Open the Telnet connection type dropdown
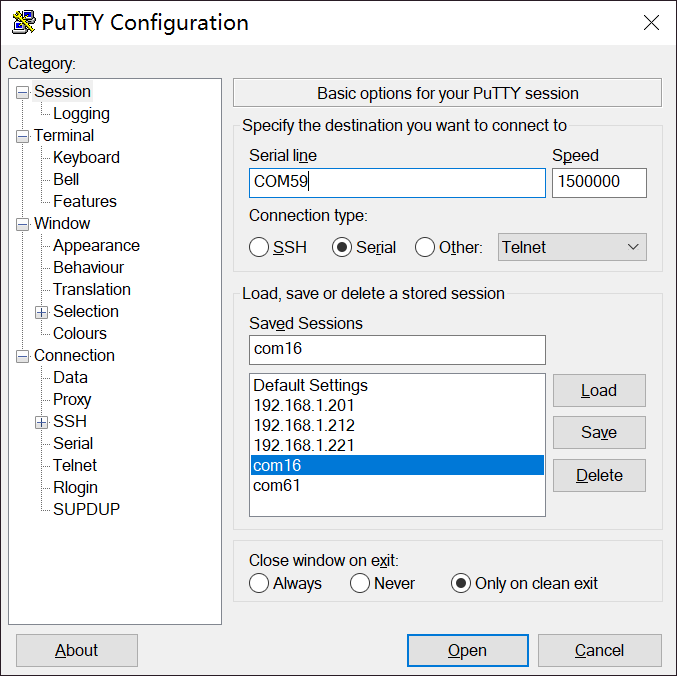This screenshot has height=676, width=677. coord(572,247)
